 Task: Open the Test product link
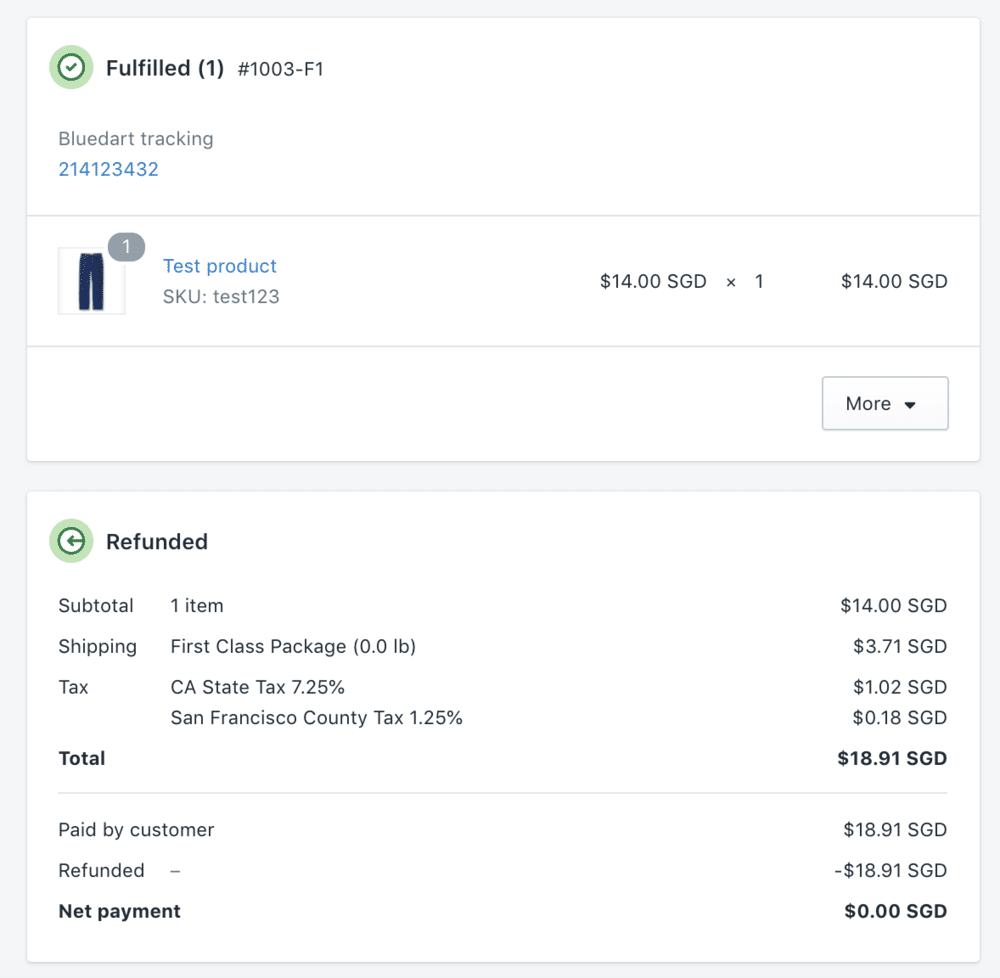point(220,266)
